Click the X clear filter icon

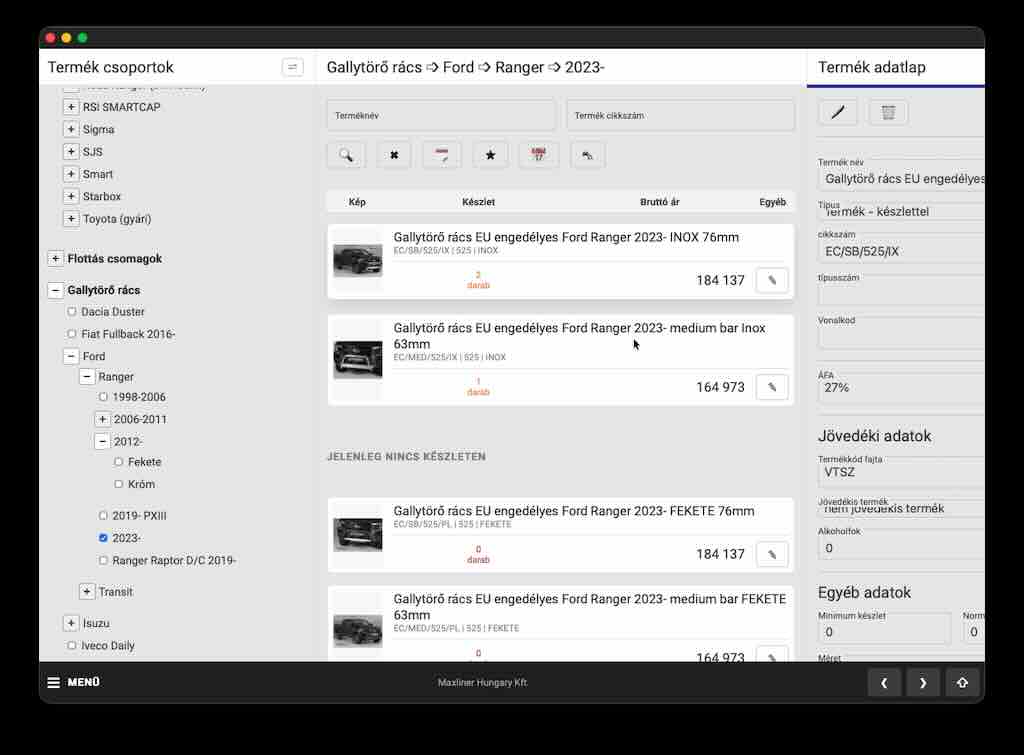[x=394, y=155]
